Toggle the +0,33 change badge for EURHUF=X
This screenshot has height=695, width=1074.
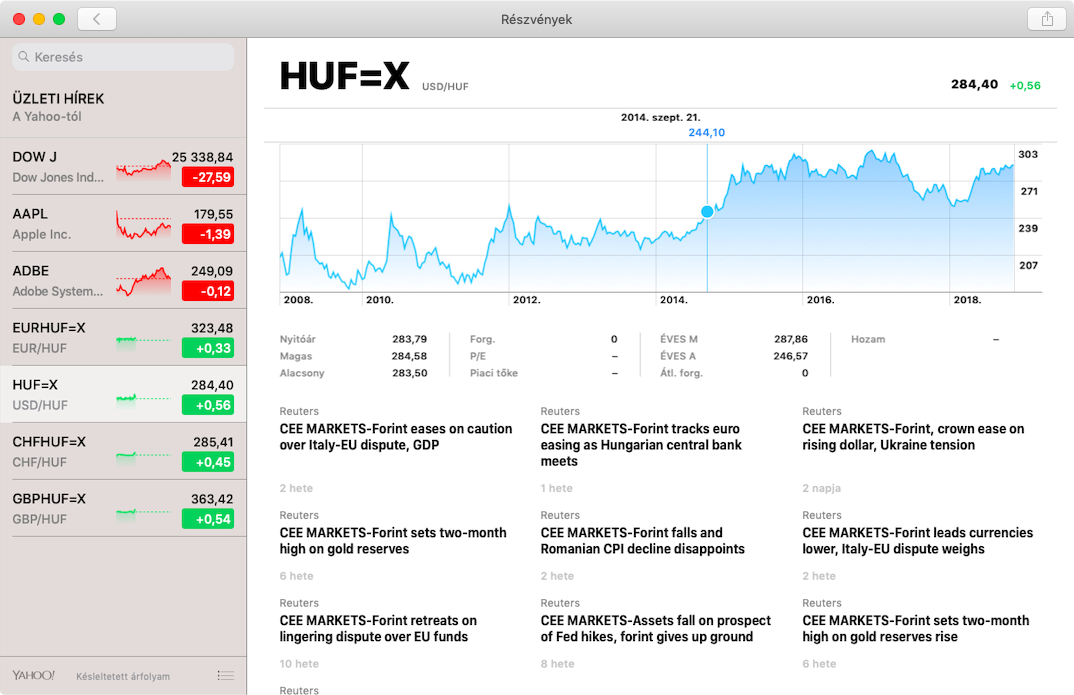(x=208, y=348)
